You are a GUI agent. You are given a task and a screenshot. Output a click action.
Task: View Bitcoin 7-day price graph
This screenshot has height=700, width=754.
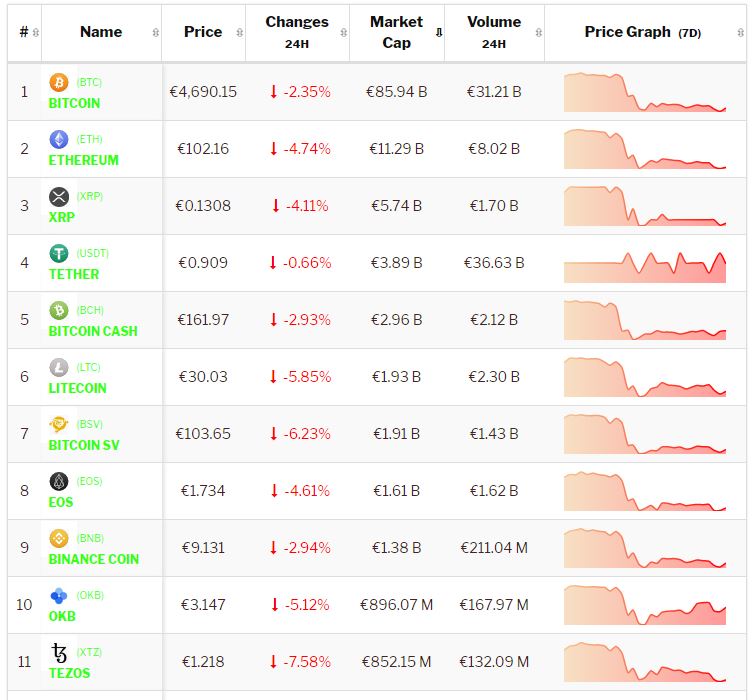[x=645, y=92]
